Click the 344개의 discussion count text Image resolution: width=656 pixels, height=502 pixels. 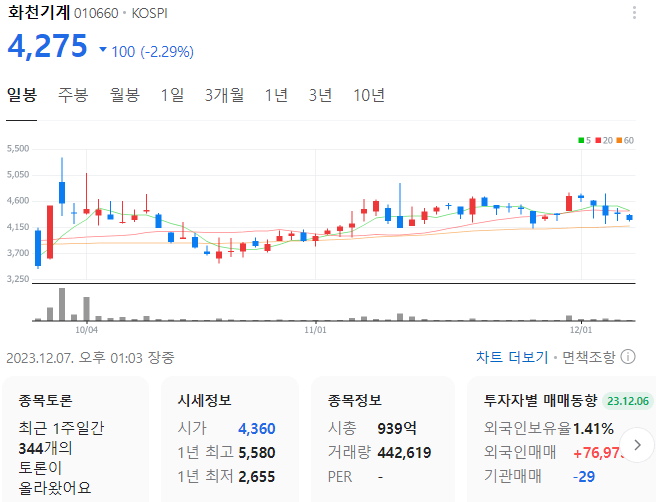[x=45, y=448]
